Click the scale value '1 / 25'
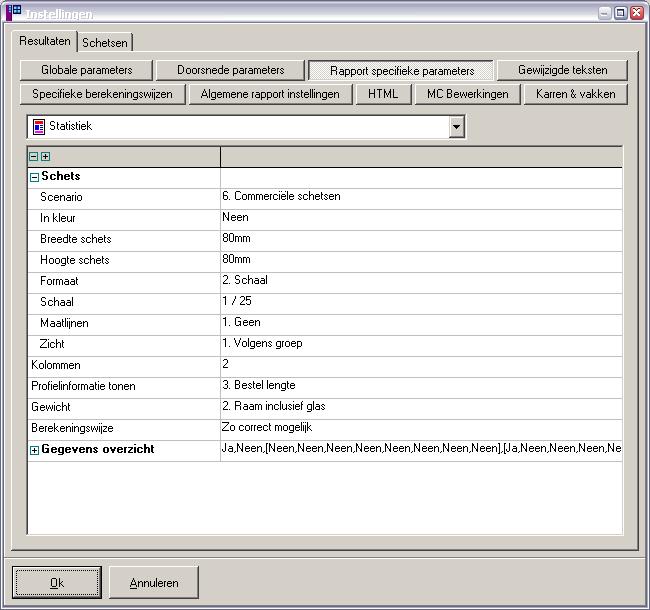The height and width of the screenshot is (610, 650). point(237,301)
